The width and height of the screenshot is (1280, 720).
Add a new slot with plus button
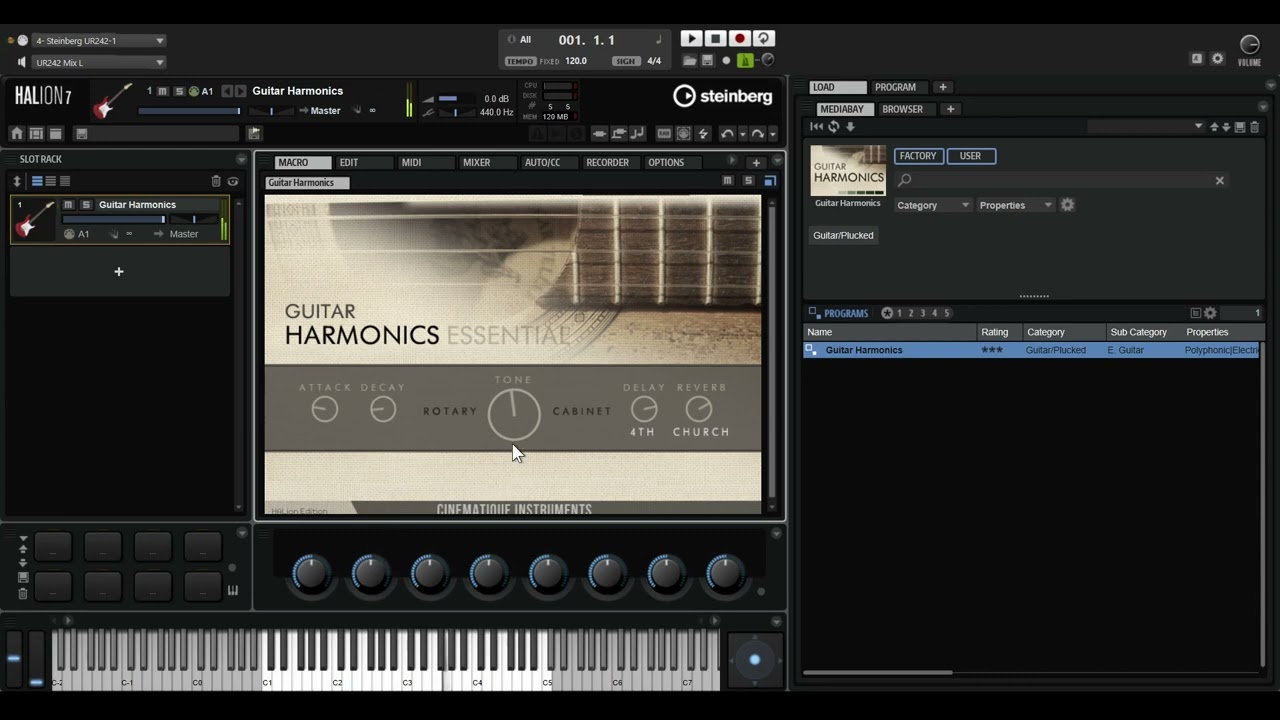pos(119,272)
